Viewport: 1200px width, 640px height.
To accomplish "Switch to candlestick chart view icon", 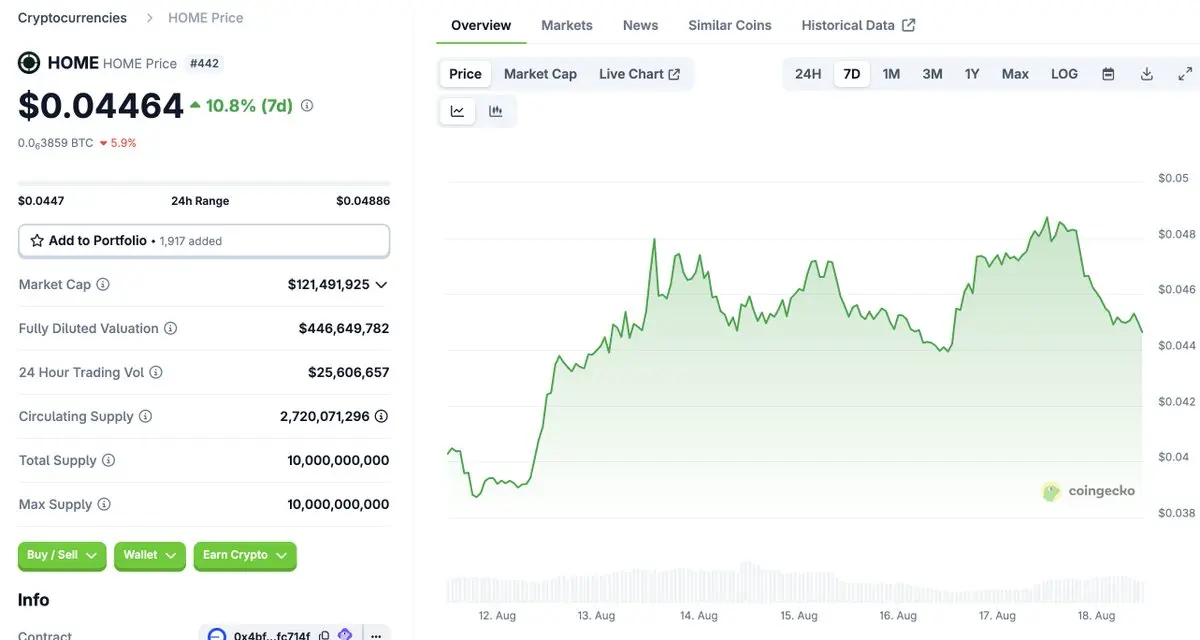I will [496, 112].
